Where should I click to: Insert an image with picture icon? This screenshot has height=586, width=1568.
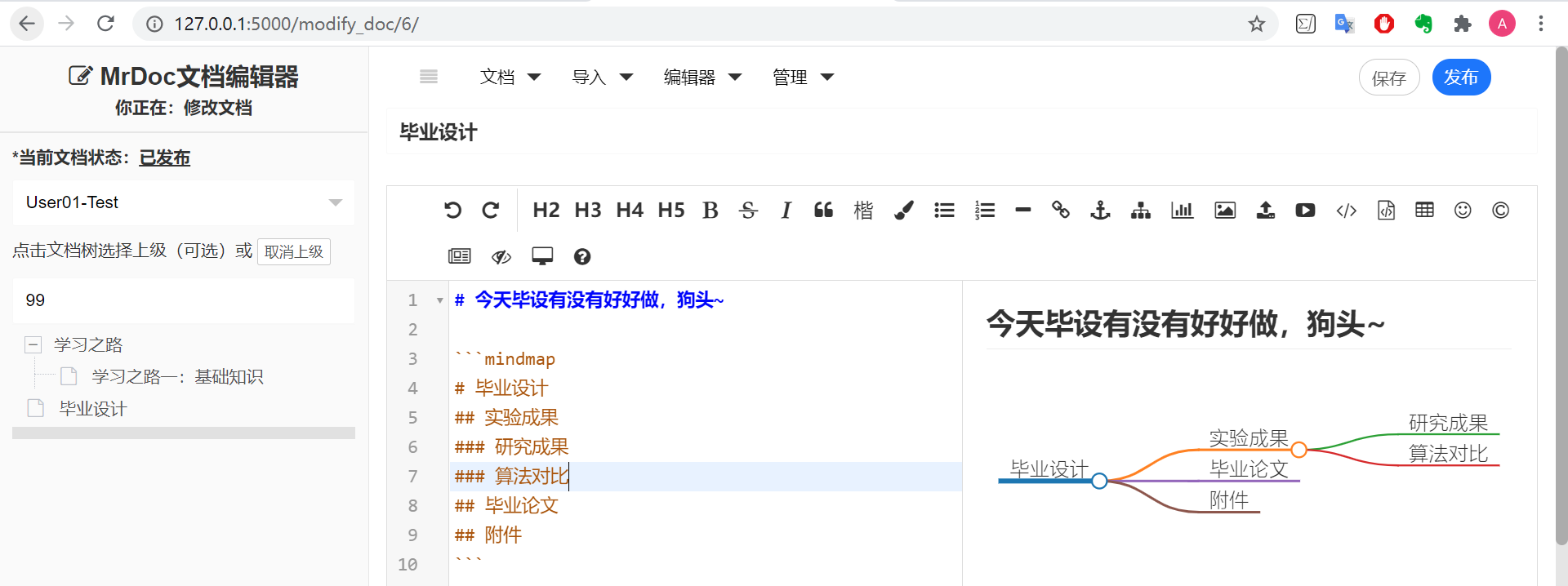tap(1225, 210)
